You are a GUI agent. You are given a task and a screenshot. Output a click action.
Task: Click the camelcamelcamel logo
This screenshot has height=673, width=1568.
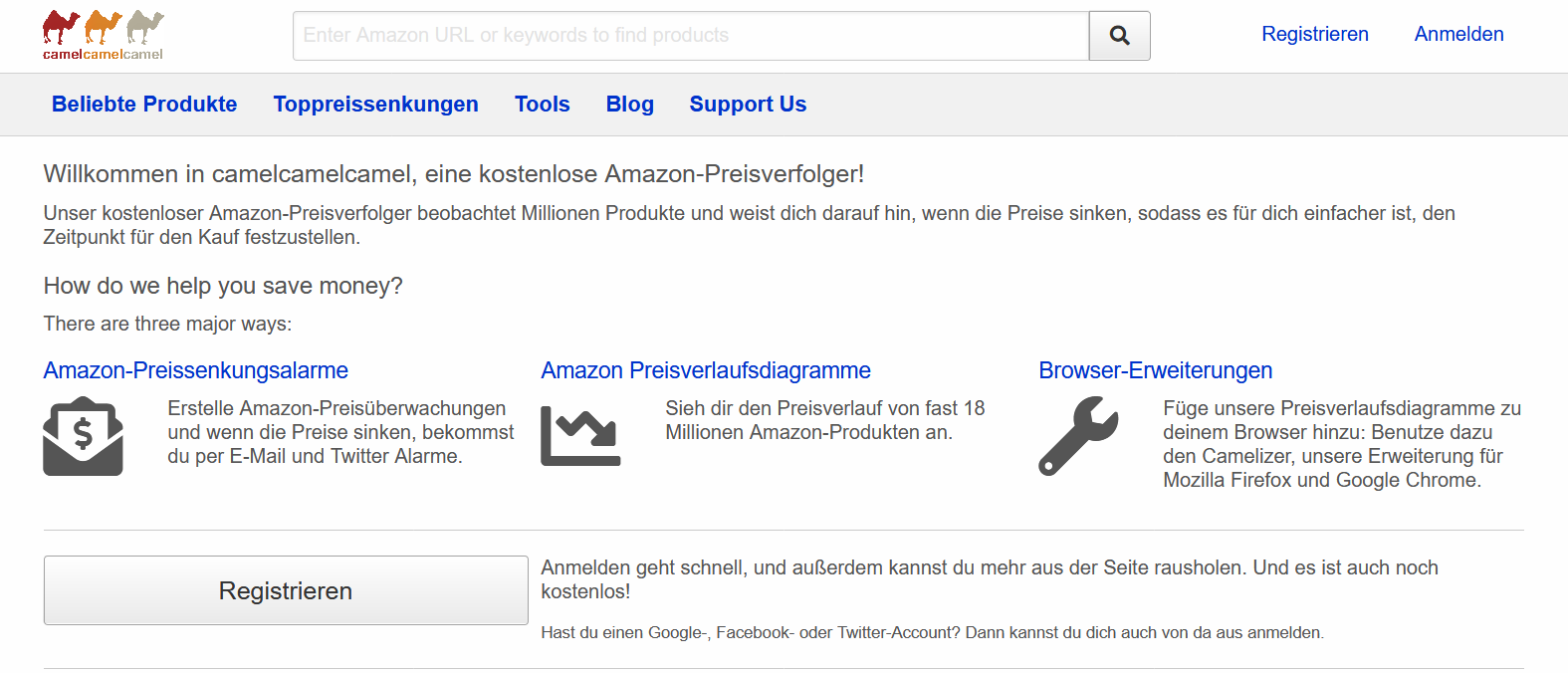click(103, 36)
